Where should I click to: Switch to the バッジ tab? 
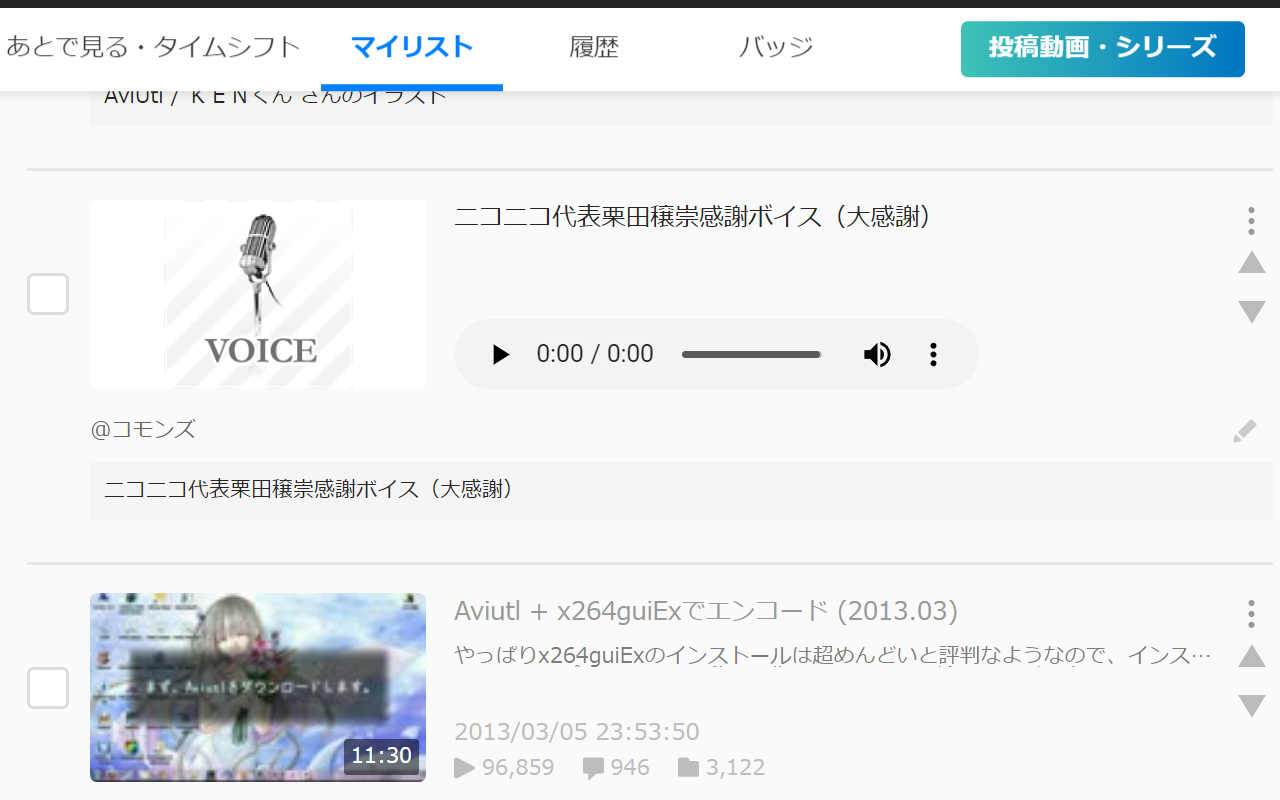(776, 47)
